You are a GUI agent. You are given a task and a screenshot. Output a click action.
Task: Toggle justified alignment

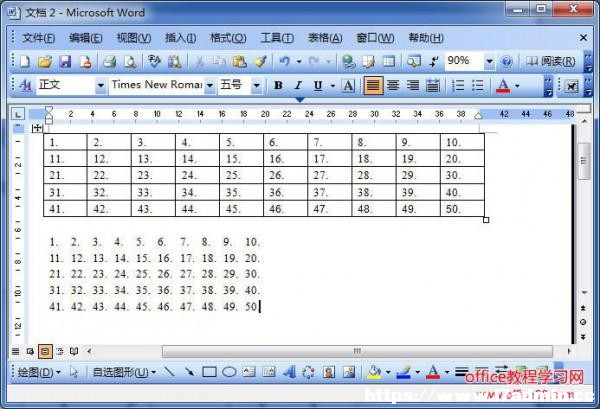(373, 85)
